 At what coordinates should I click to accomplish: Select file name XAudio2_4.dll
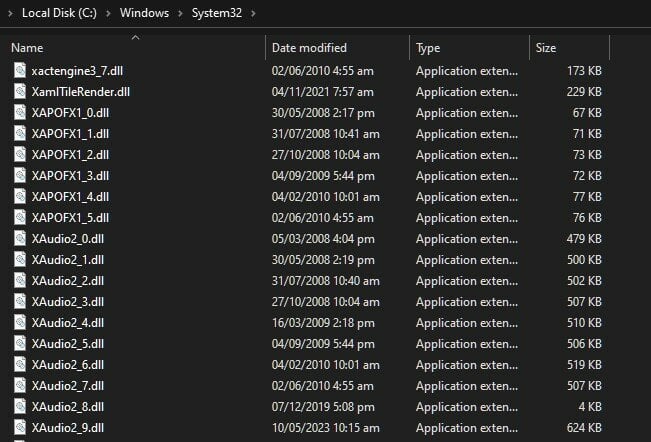[x=68, y=322]
